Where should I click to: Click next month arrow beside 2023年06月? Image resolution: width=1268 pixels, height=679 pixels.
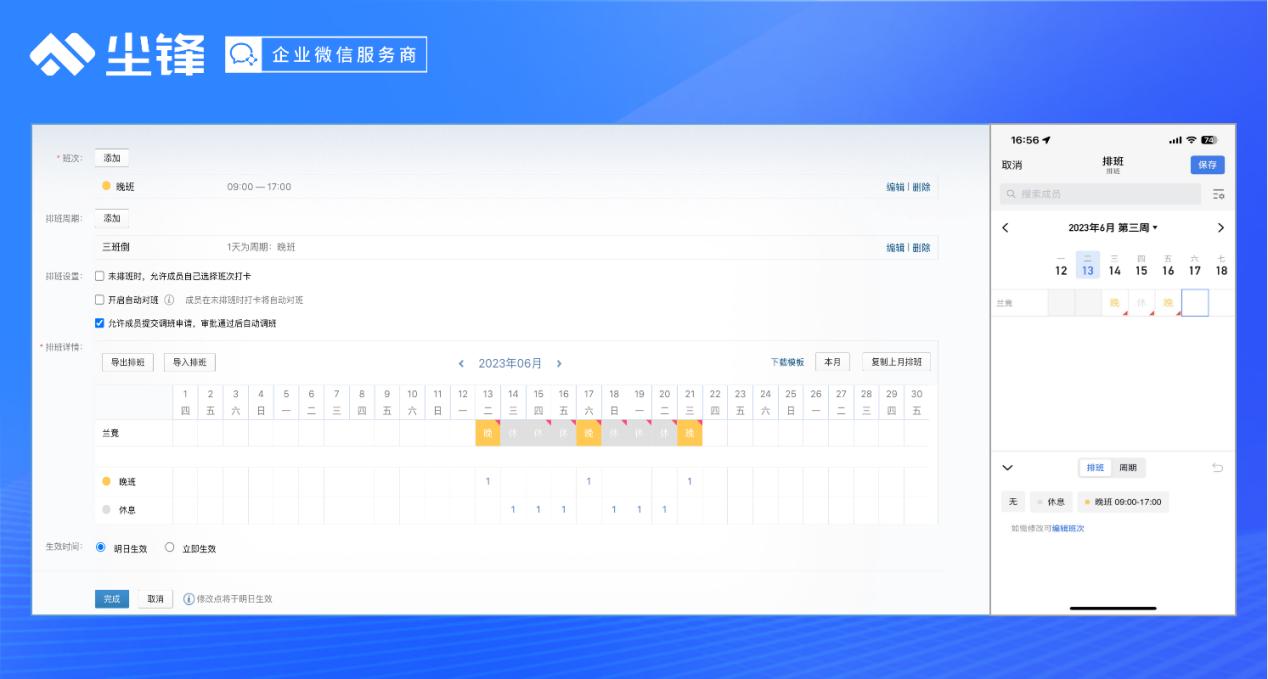(x=559, y=364)
